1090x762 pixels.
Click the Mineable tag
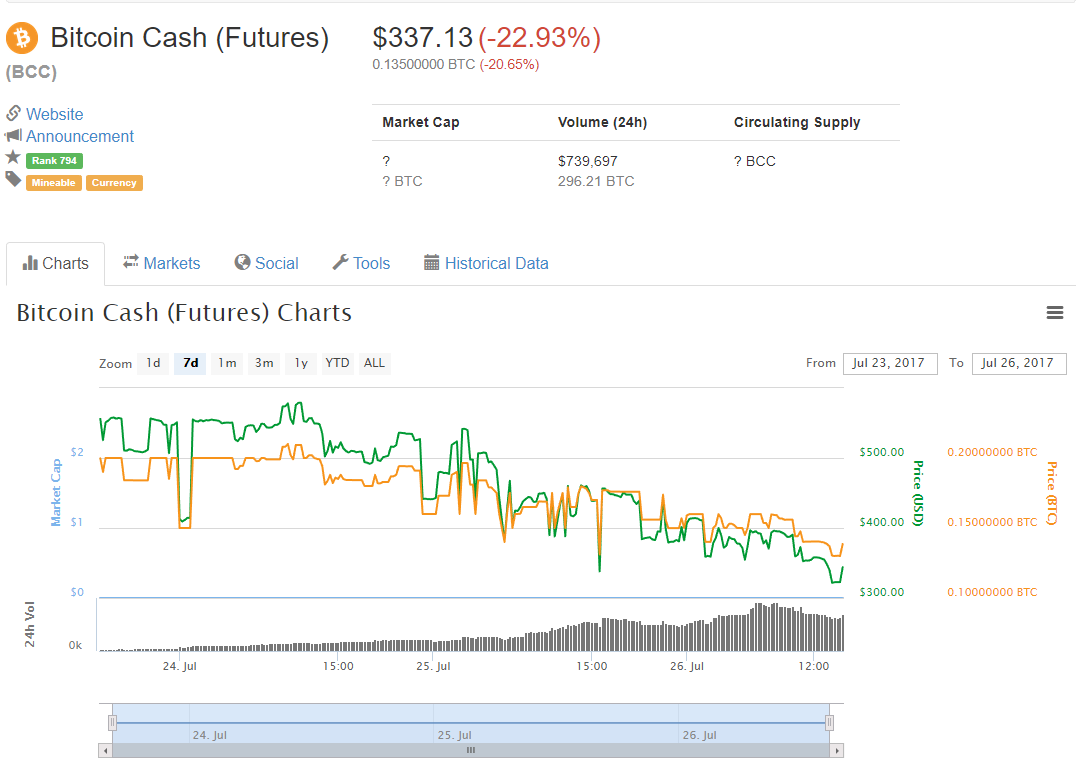54,183
